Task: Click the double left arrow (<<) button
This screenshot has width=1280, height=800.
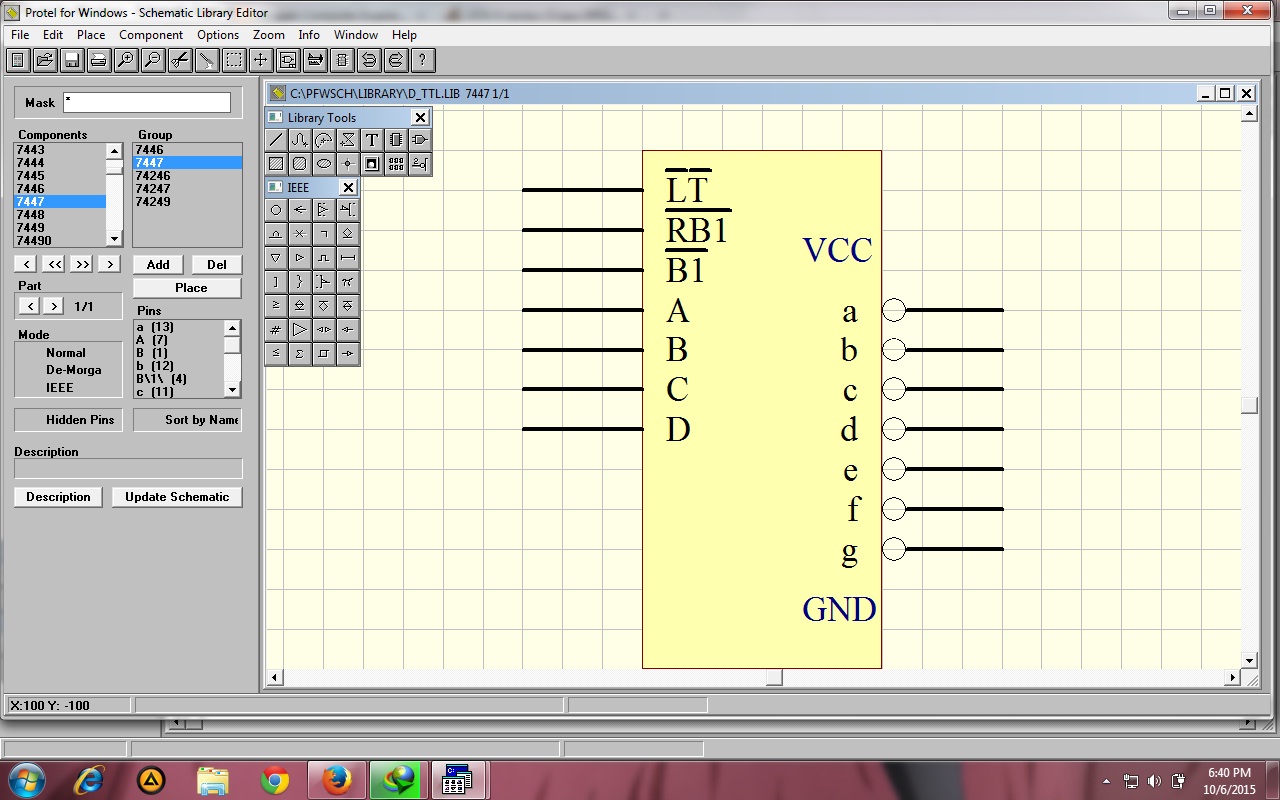Action: pos(54,265)
